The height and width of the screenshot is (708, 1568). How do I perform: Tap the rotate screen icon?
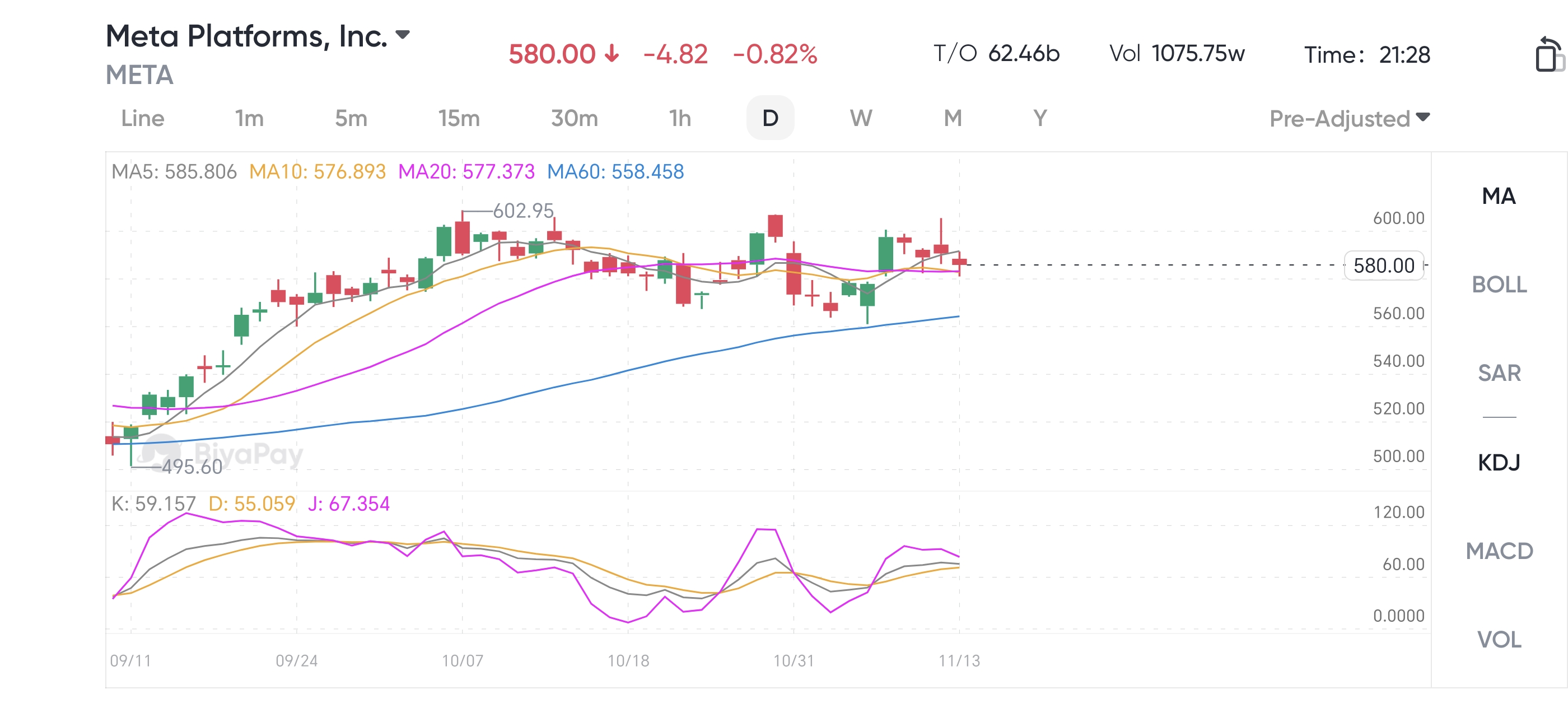pyautogui.click(x=1549, y=55)
